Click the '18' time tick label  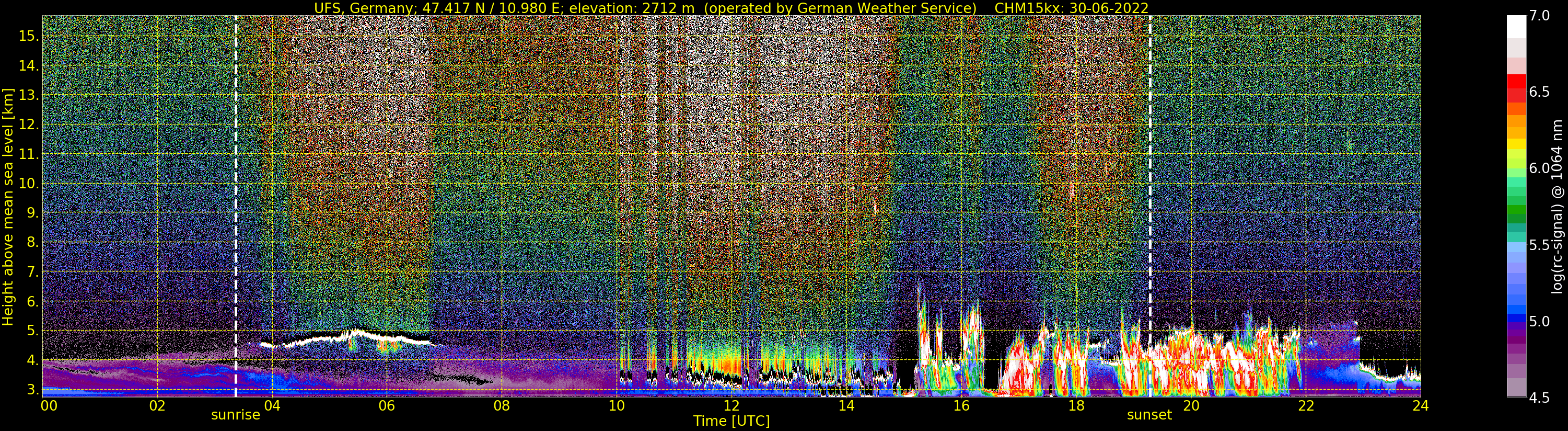click(1076, 405)
